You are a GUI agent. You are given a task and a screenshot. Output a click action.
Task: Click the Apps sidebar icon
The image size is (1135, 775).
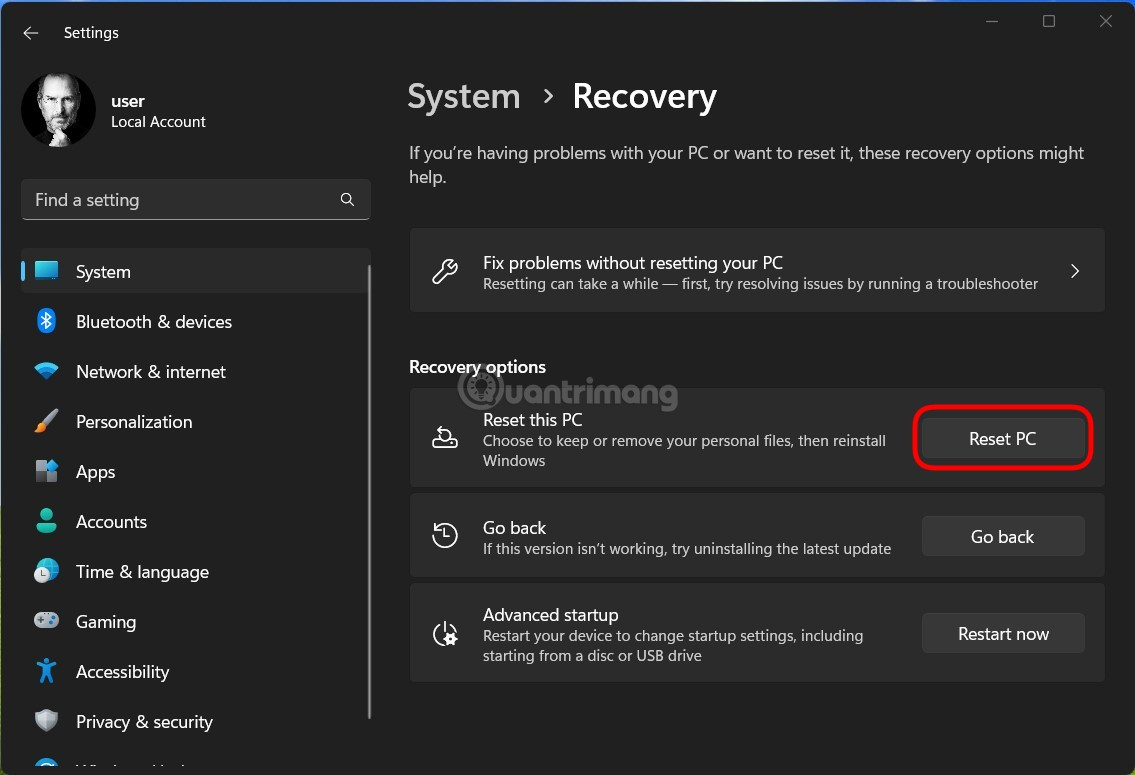(46, 471)
